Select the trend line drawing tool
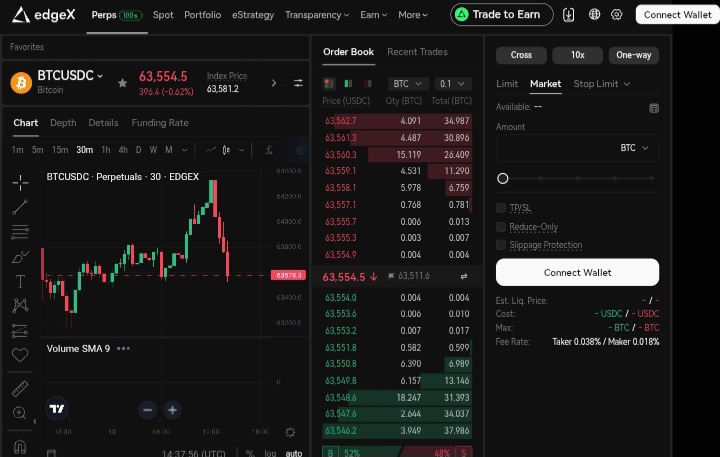 pos(20,207)
